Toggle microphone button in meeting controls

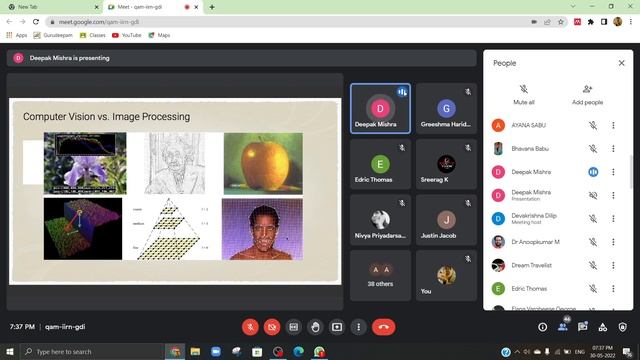point(250,327)
